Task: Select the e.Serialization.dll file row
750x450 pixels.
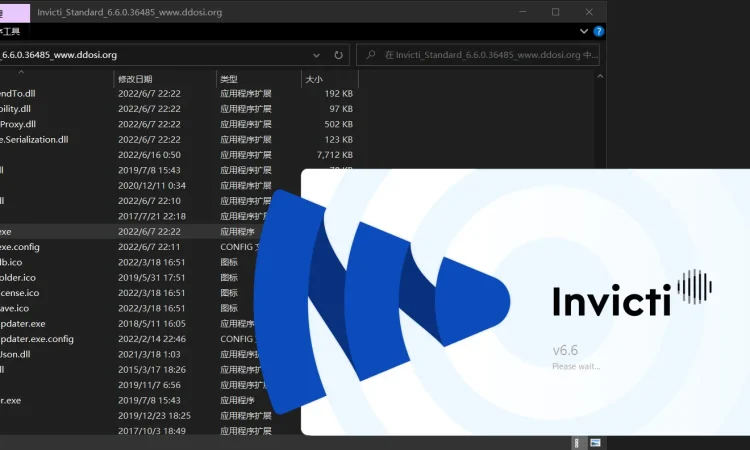Action: (x=179, y=140)
